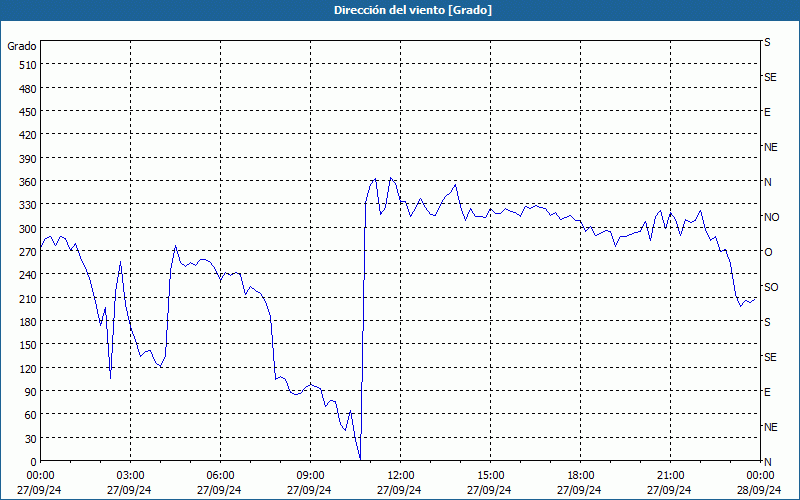
Task: Click the chart title 'Dirección del viento [Grado]'
Action: 413,10
